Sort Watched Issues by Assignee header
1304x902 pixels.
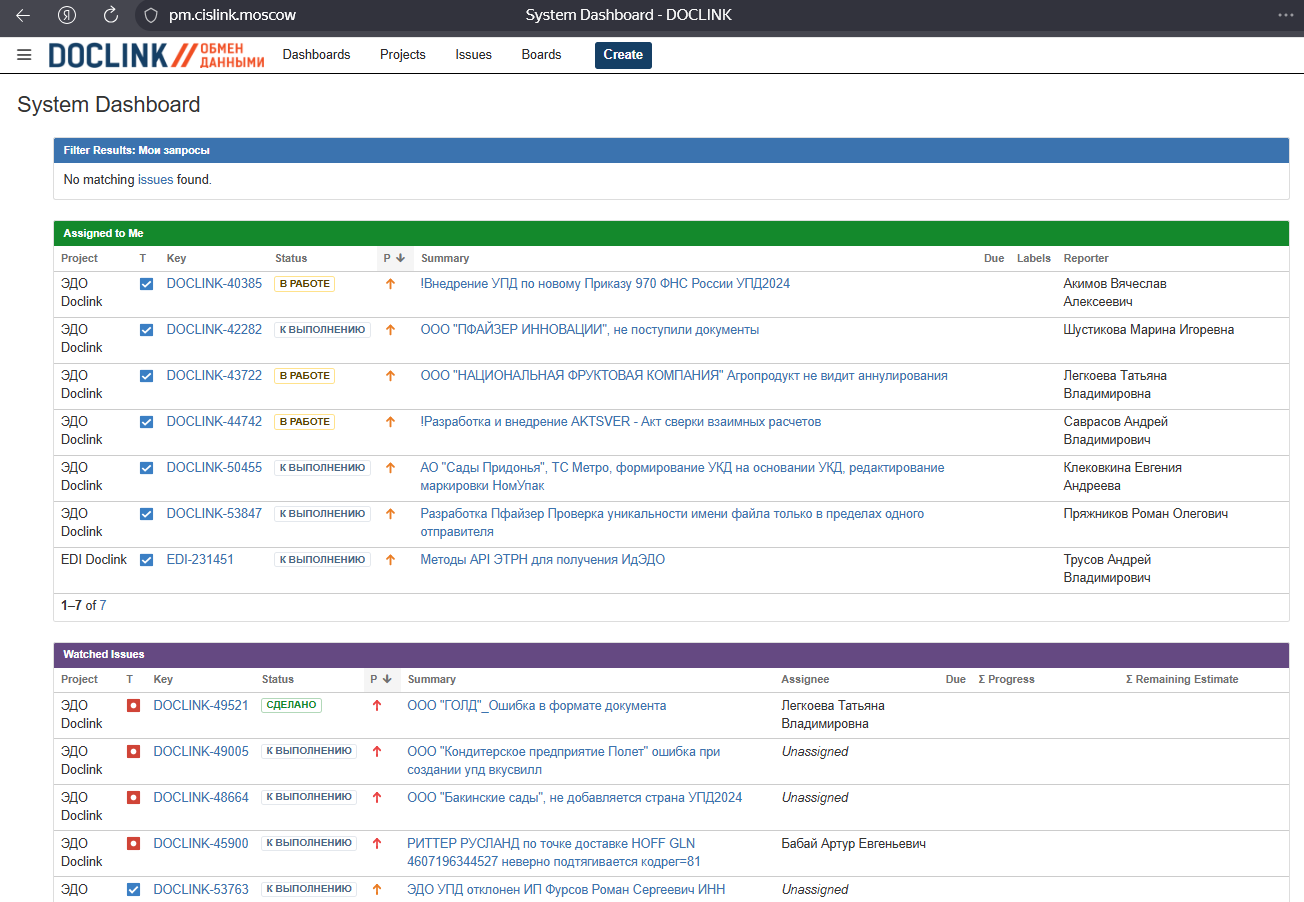click(x=805, y=680)
